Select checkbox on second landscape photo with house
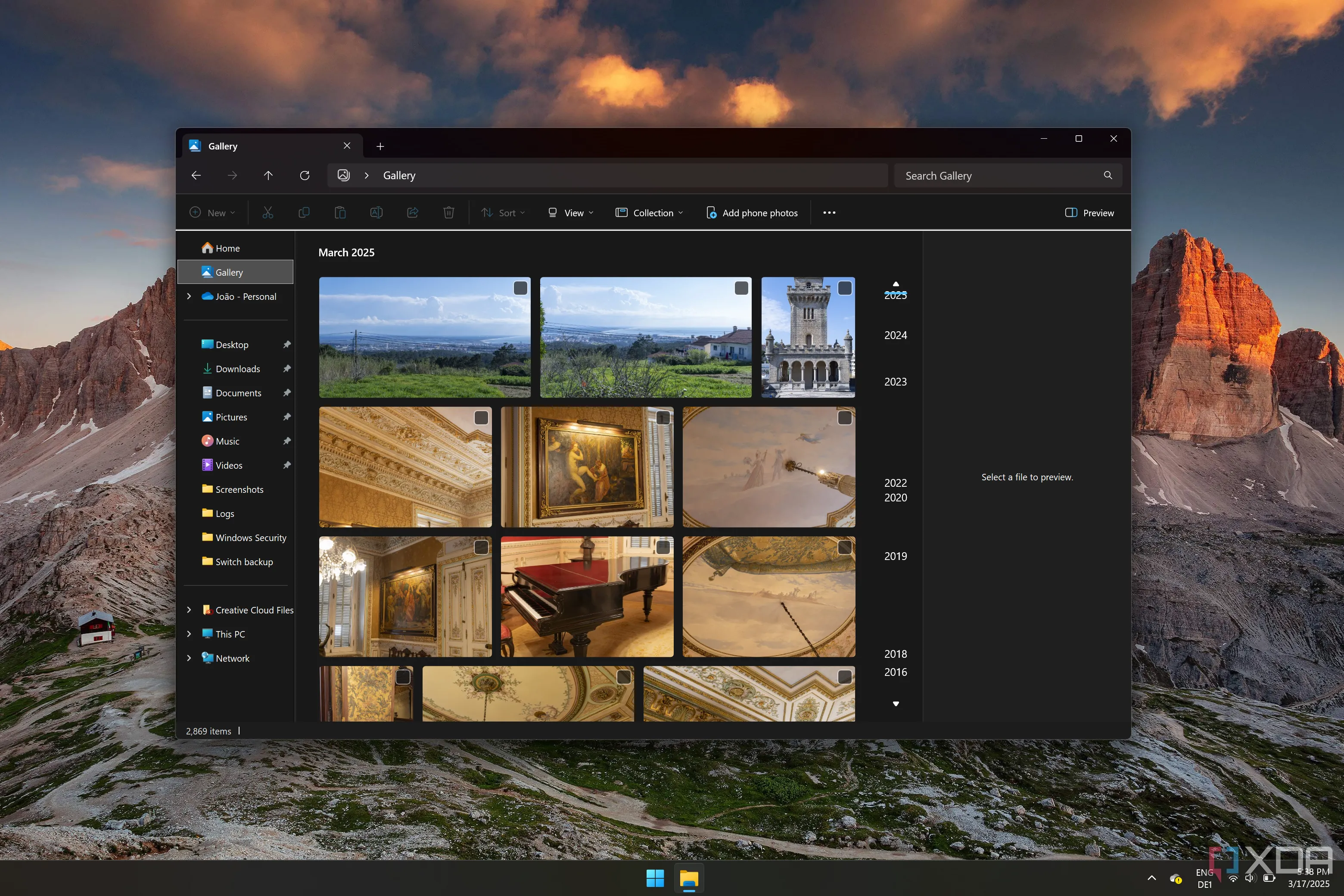This screenshot has height=896, width=1344. click(741, 288)
